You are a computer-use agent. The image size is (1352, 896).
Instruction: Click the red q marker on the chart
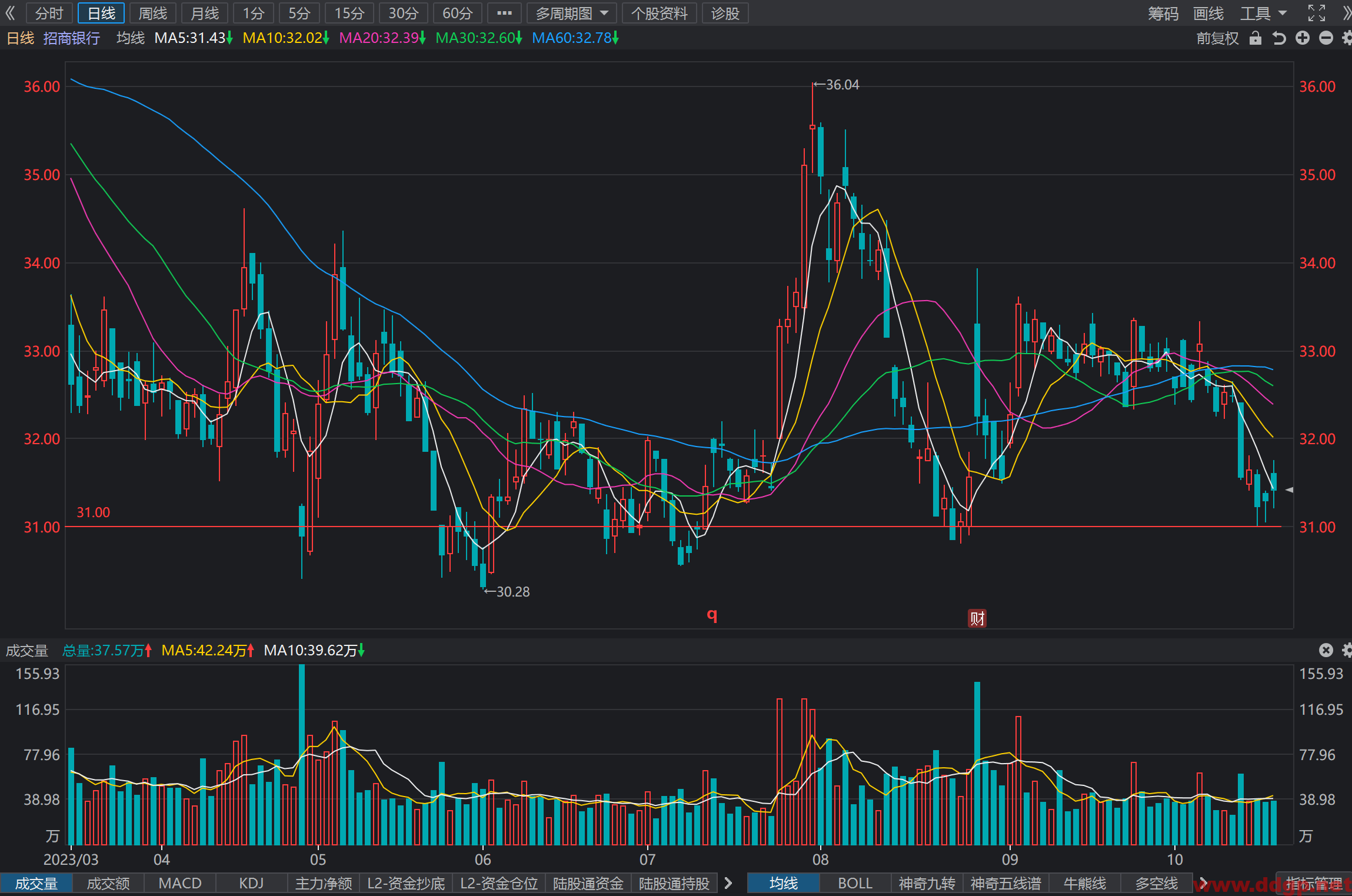pos(712,615)
